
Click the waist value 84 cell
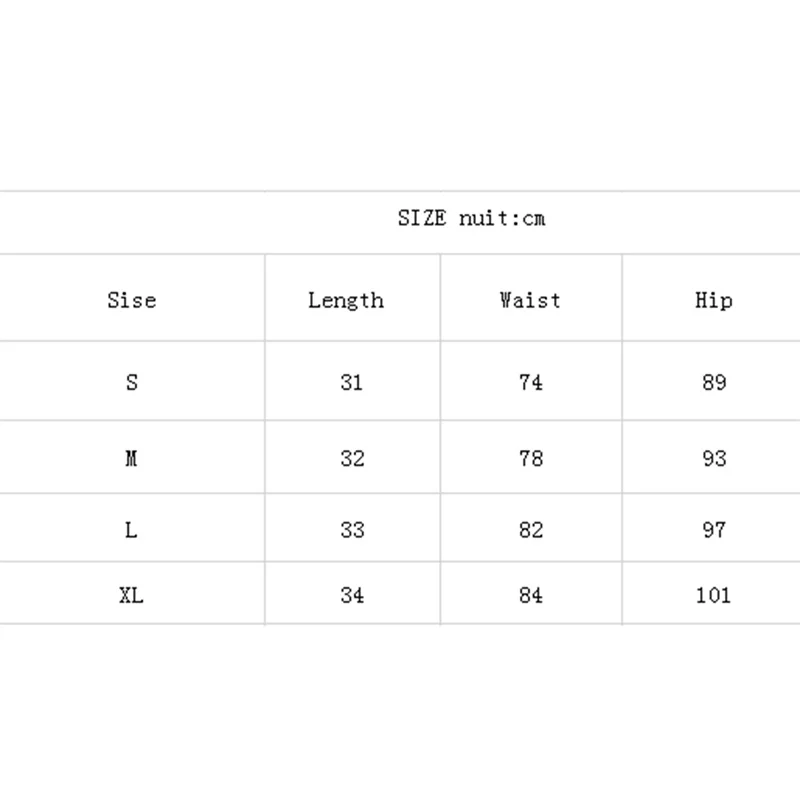(x=531, y=595)
